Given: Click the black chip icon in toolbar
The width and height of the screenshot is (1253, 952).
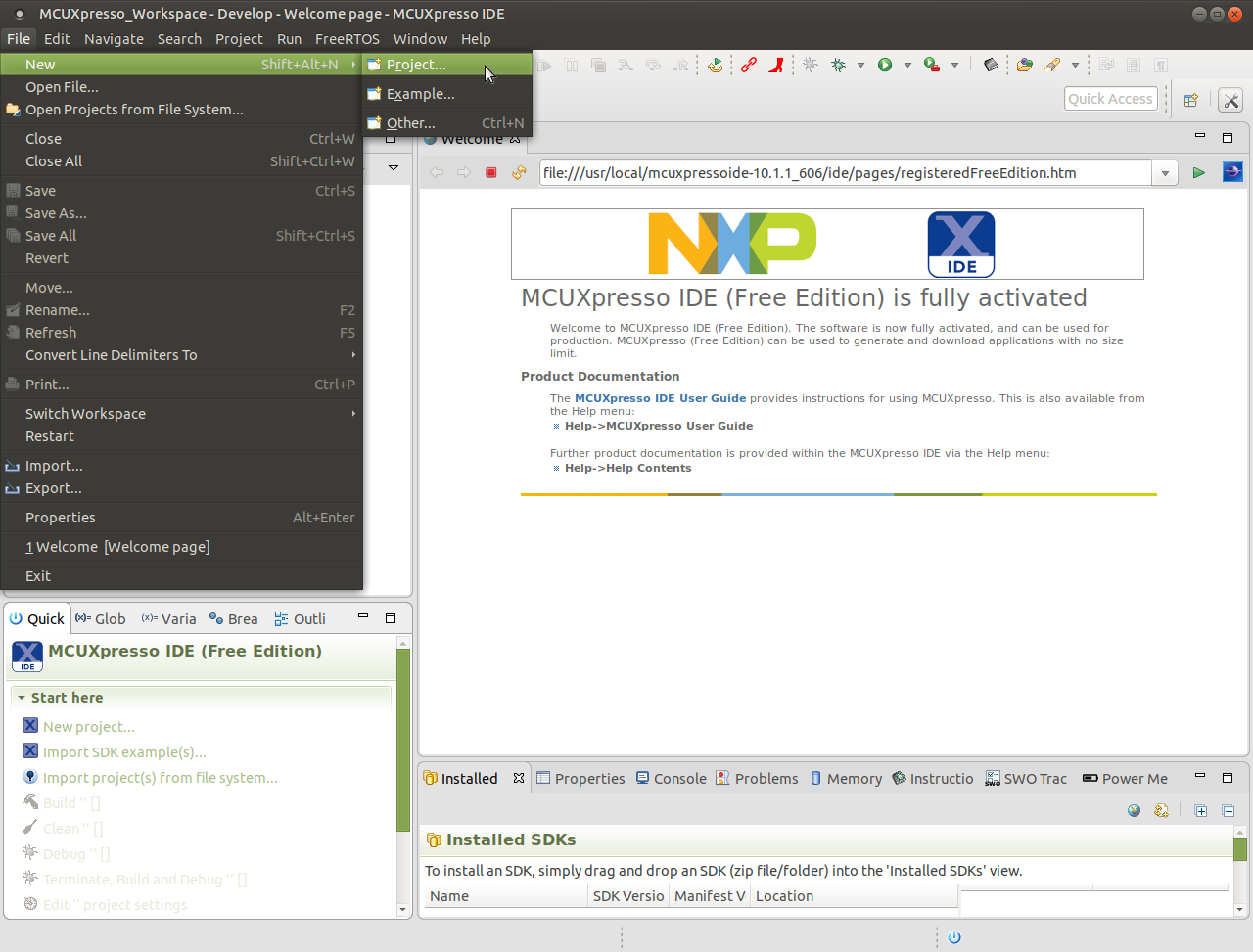Looking at the screenshot, I should click(x=991, y=65).
